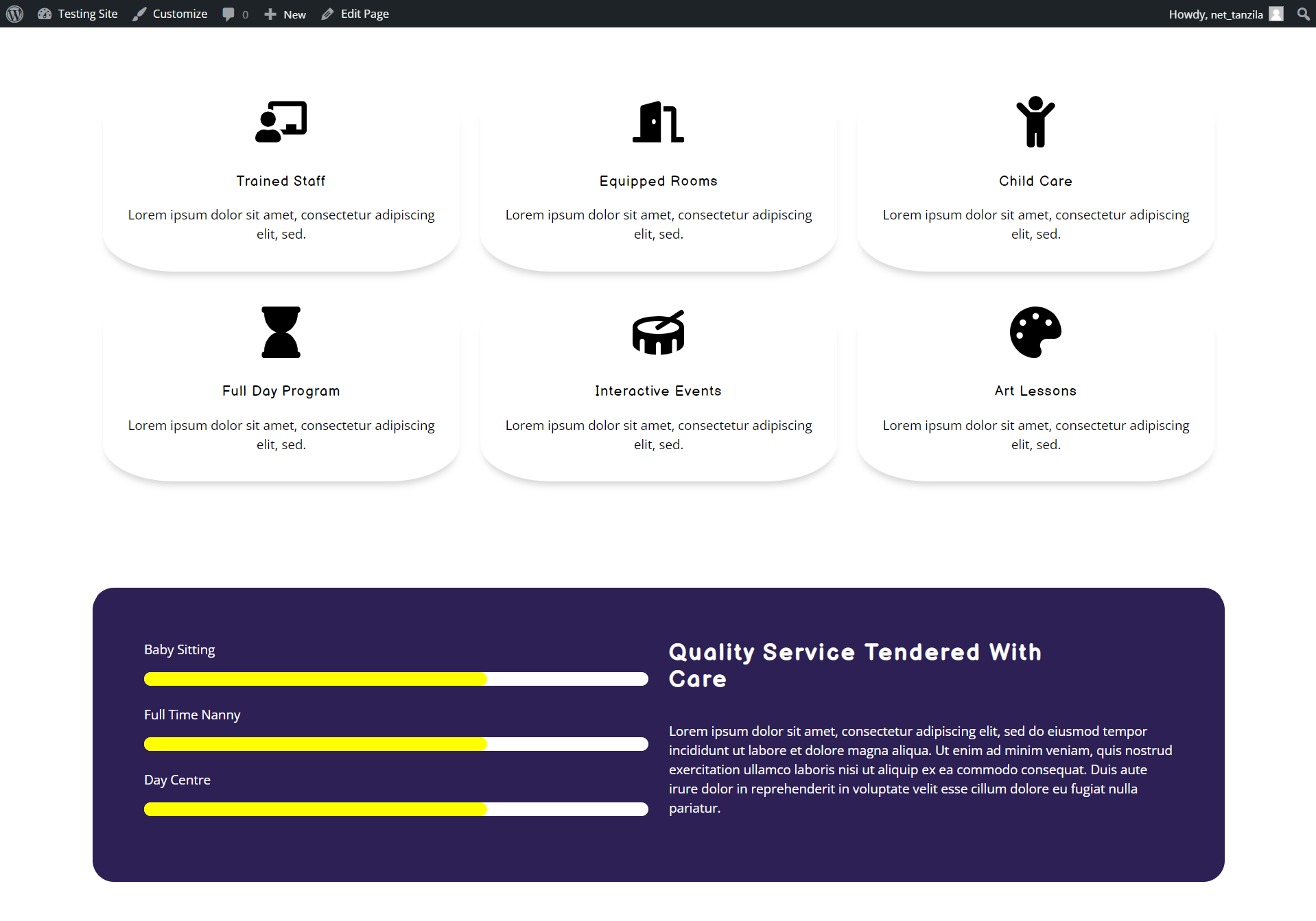Click the Art Lessons palette icon
Screen dimensions: 1316x921
(1035, 332)
